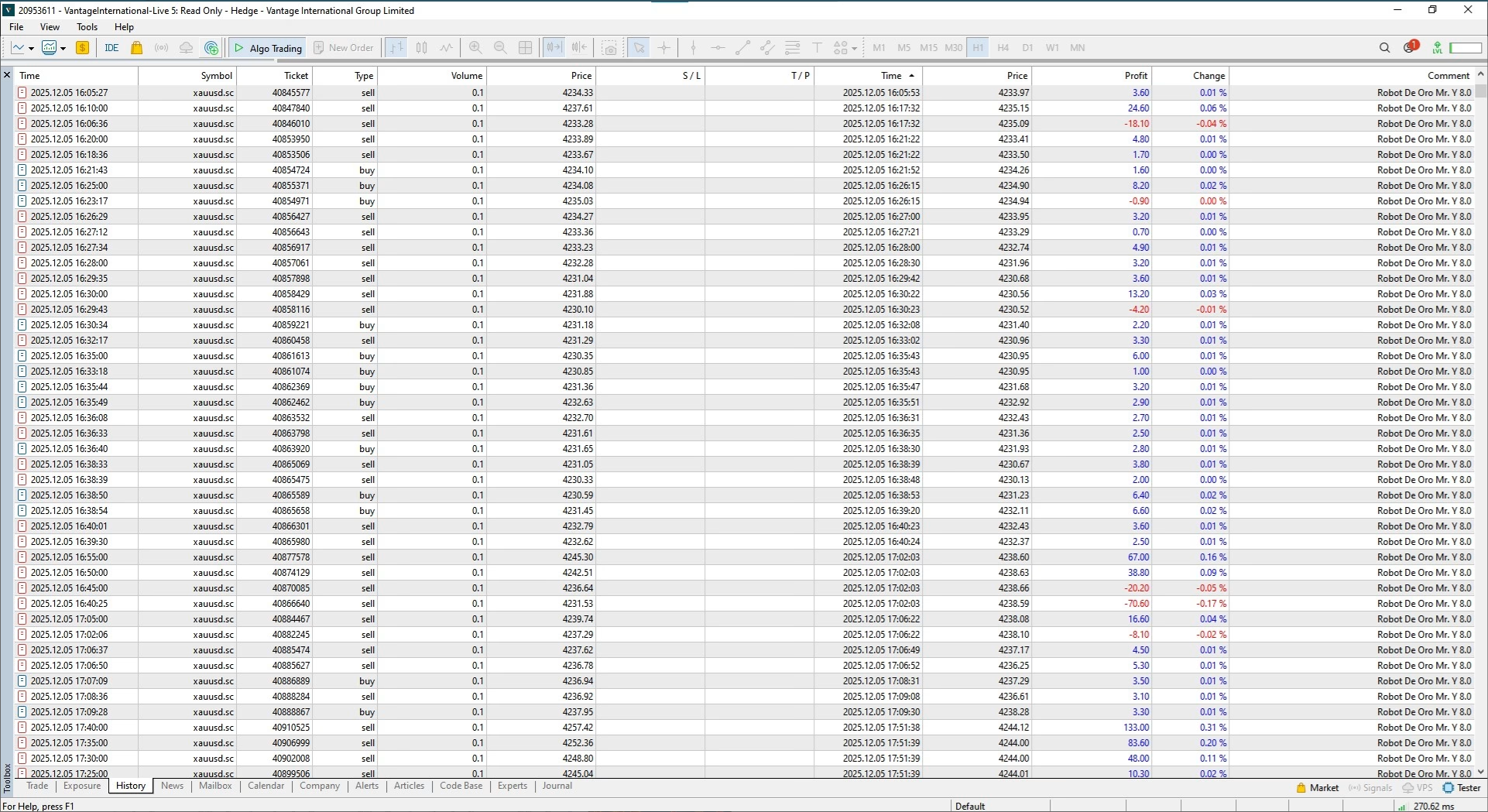Open the Market shopping bag icon
Image resolution: width=1488 pixels, height=812 pixels.
(x=137, y=48)
